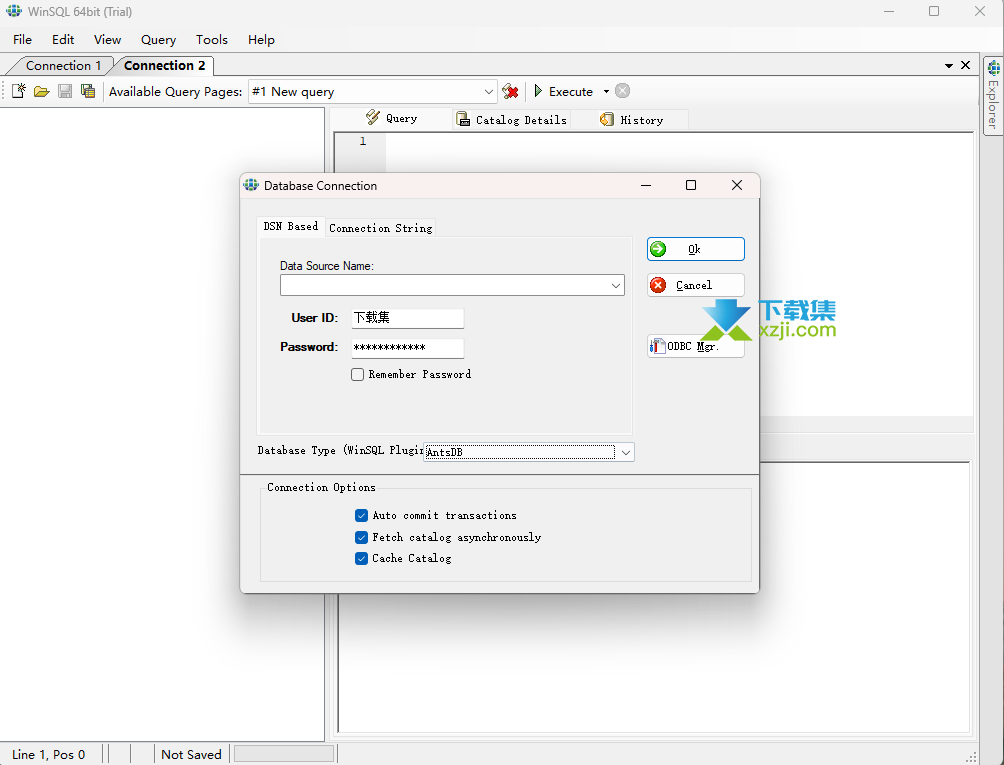The width and height of the screenshot is (1004, 765).
Task: Click the Ok button in the dialog
Action: click(x=695, y=249)
